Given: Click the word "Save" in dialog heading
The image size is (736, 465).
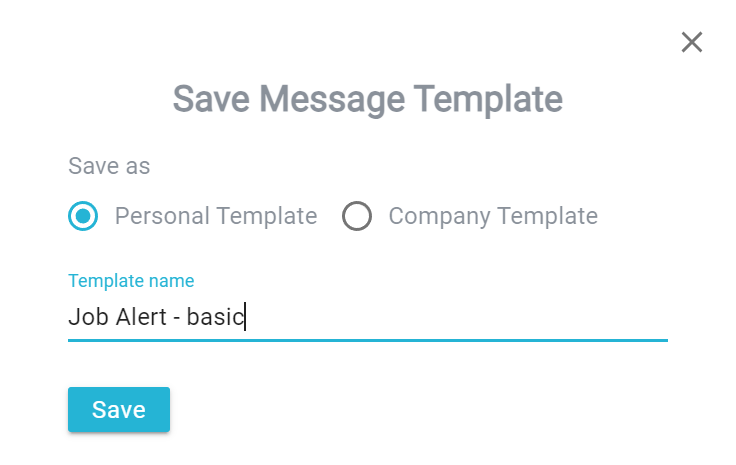Looking at the screenshot, I should click(x=211, y=99).
